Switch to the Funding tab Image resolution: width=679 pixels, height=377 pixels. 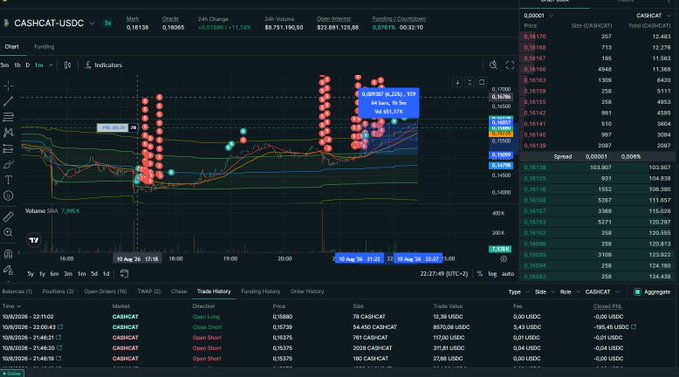coord(44,47)
